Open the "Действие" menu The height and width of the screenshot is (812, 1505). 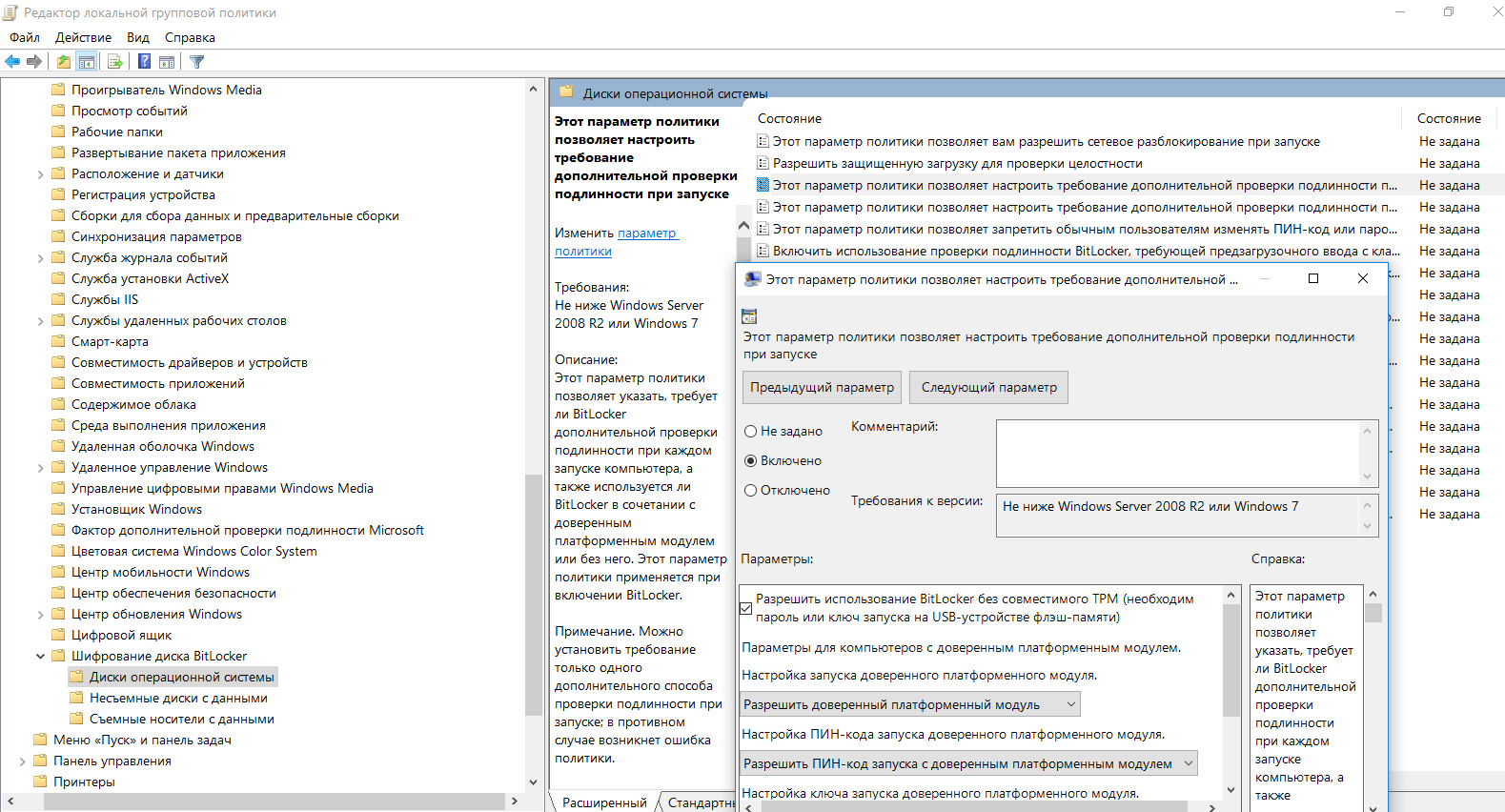(x=83, y=38)
